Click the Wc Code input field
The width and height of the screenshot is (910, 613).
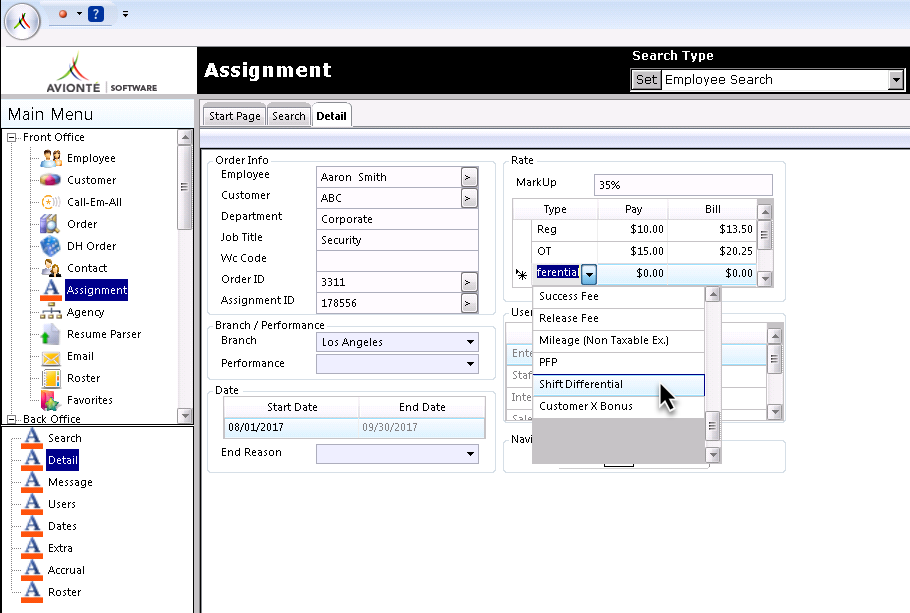[x=397, y=261]
